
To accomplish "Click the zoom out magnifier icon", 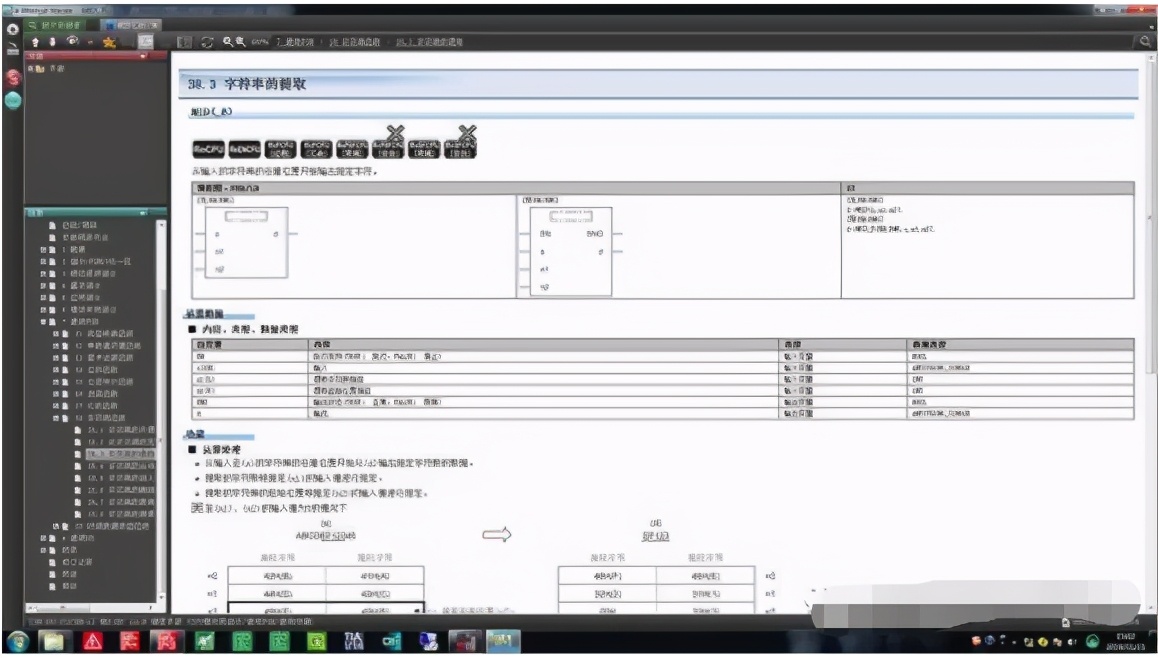I will pos(241,42).
